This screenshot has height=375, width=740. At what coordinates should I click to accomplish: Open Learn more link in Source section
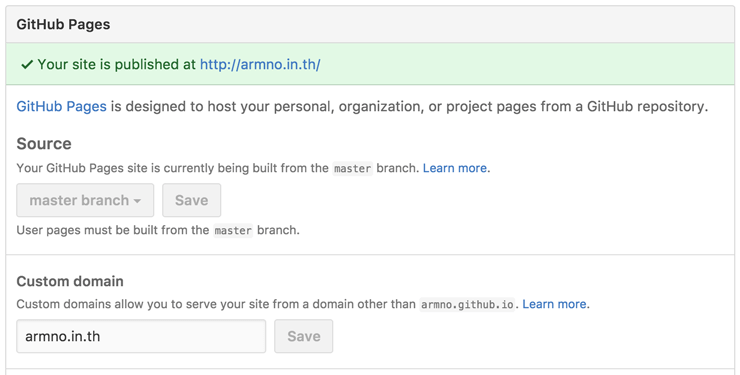click(454, 168)
